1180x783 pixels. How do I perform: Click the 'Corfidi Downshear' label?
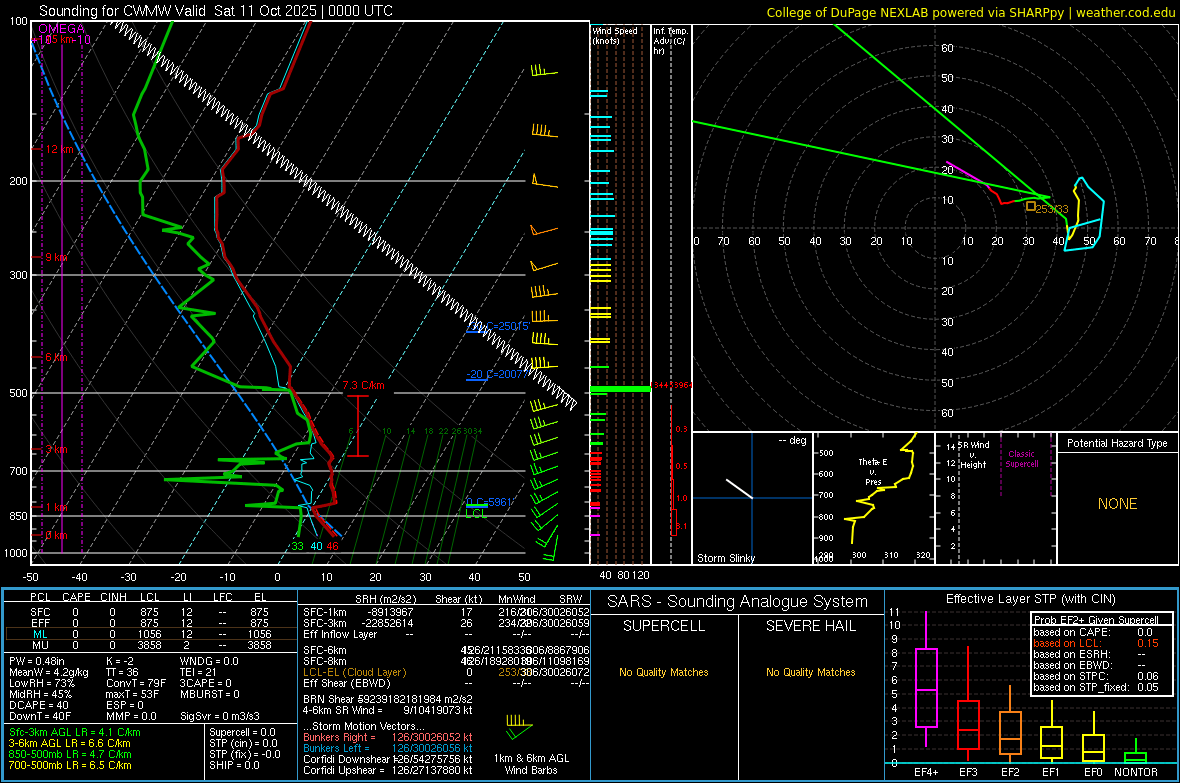coord(346,759)
